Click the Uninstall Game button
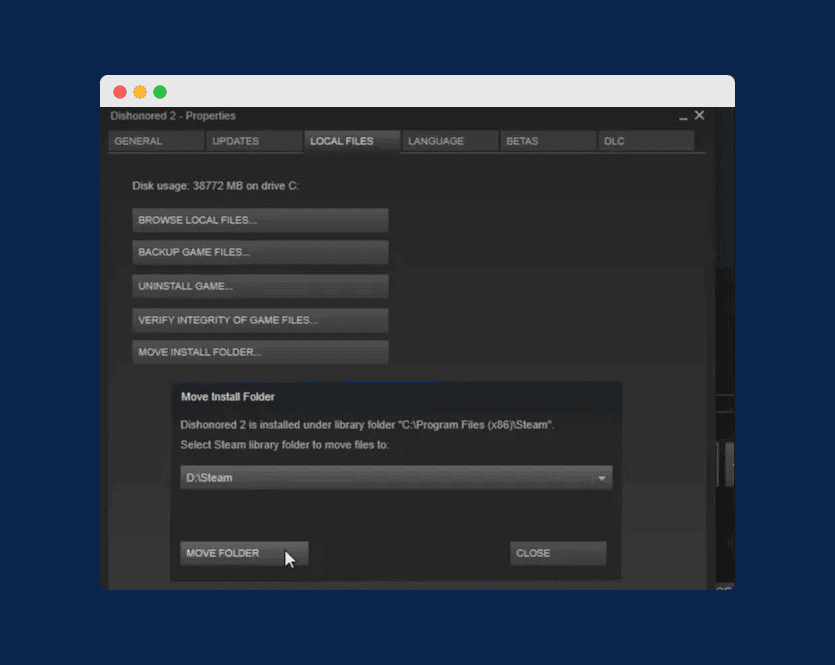This screenshot has width=835, height=665. (x=260, y=286)
